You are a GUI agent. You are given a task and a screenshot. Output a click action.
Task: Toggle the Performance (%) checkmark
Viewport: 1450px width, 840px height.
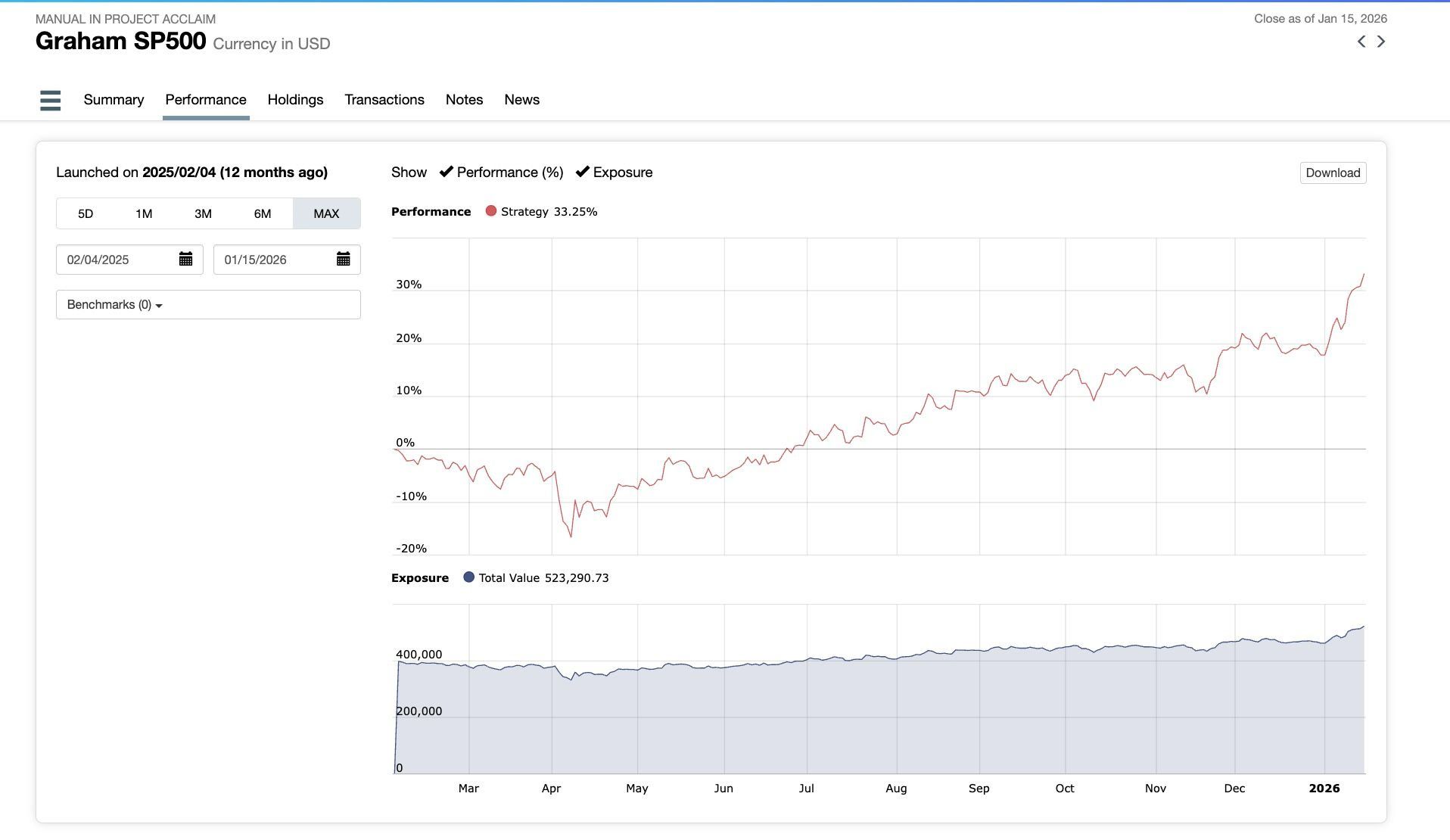(447, 172)
